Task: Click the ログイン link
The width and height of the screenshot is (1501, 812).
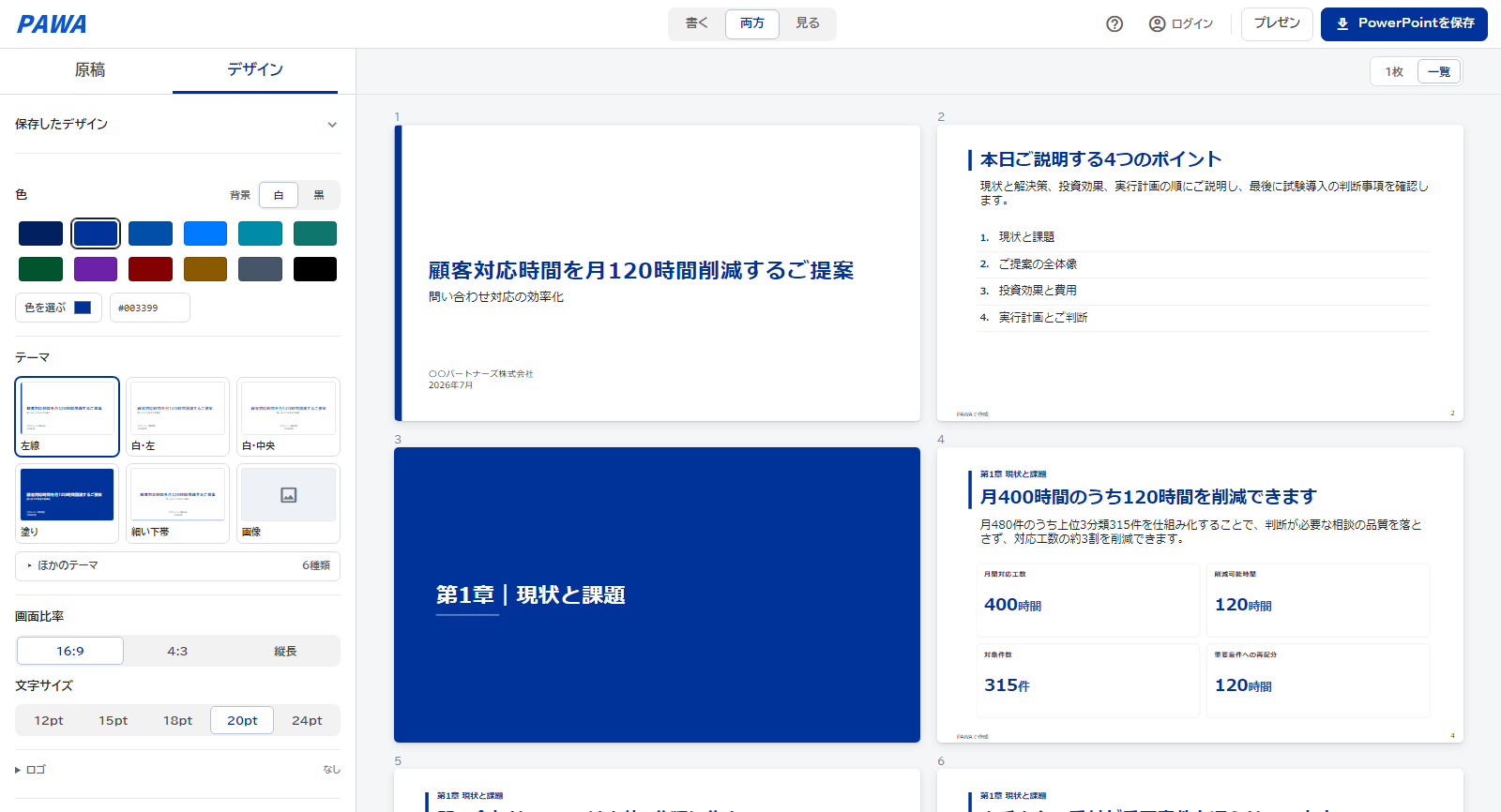Action: [x=1192, y=24]
